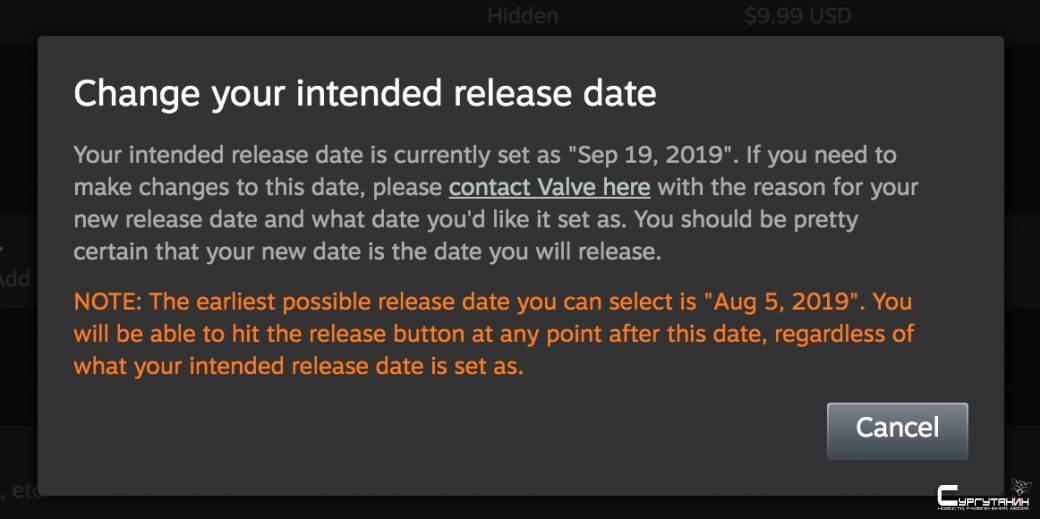Click the small subtitle under the Сургутянин logo
The image size is (1040, 519).
point(984,508)
